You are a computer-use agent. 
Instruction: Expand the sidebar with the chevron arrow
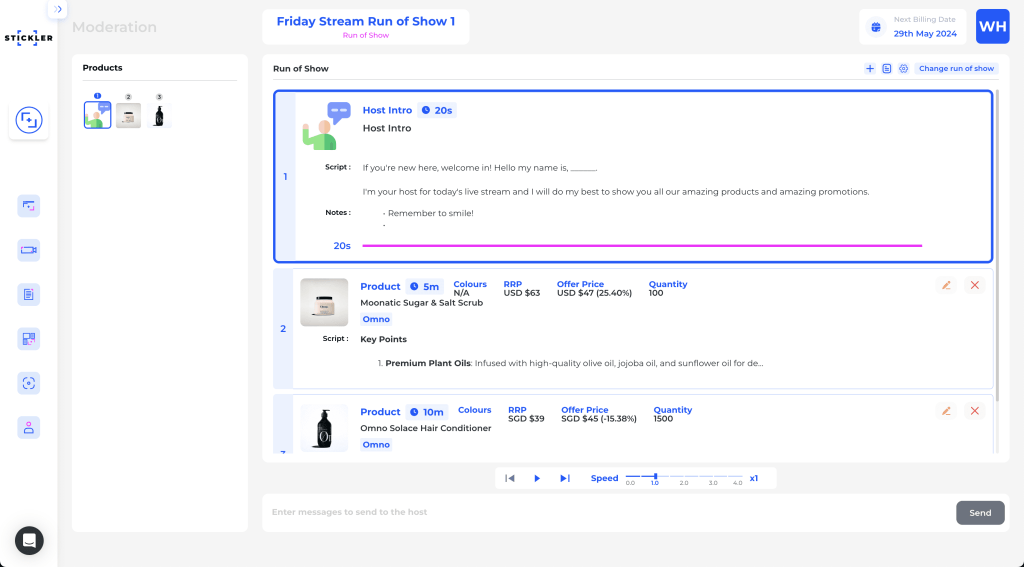58,9
